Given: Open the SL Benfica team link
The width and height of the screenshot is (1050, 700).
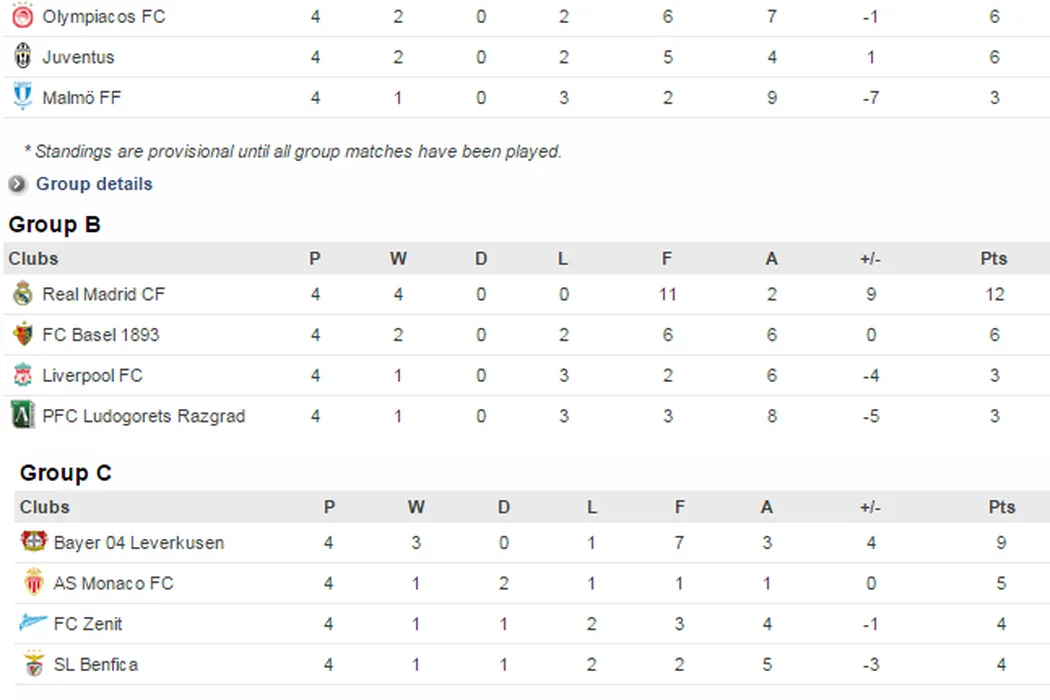Looking at the screenshot, I should click(x=96, y=664).
